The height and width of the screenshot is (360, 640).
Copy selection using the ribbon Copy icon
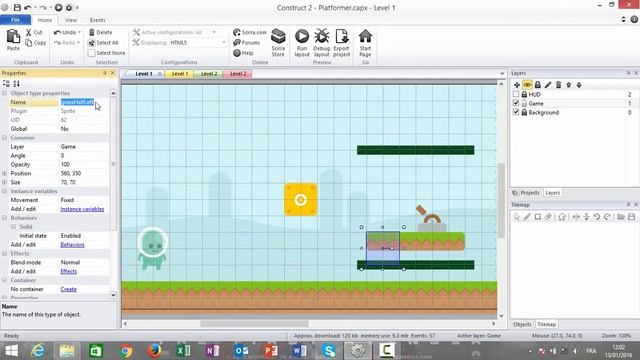tap(35, 42)
